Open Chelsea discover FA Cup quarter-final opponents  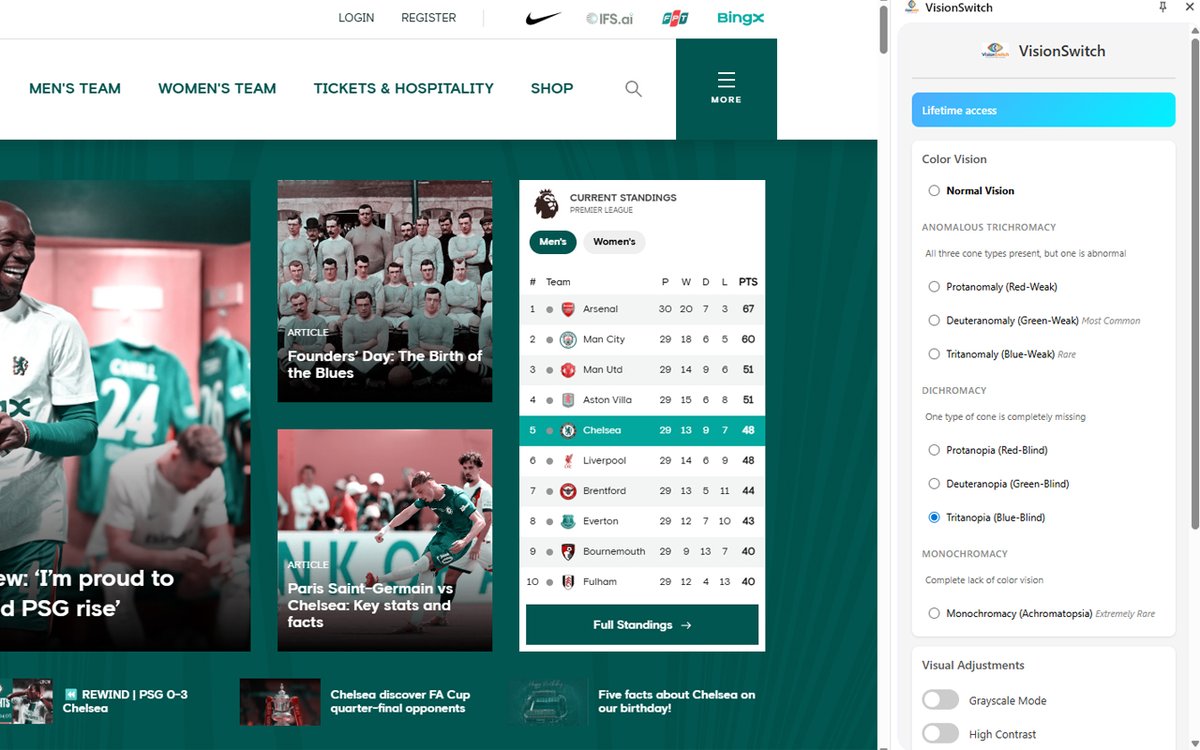tap(400, 701)
